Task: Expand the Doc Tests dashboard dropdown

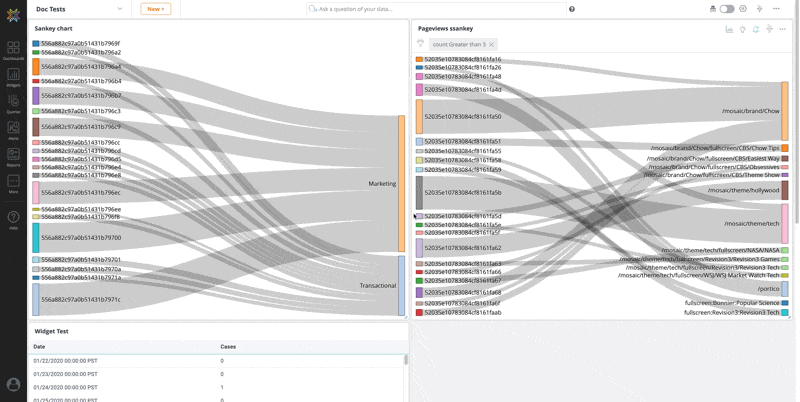Action: [x=120, y=9]
